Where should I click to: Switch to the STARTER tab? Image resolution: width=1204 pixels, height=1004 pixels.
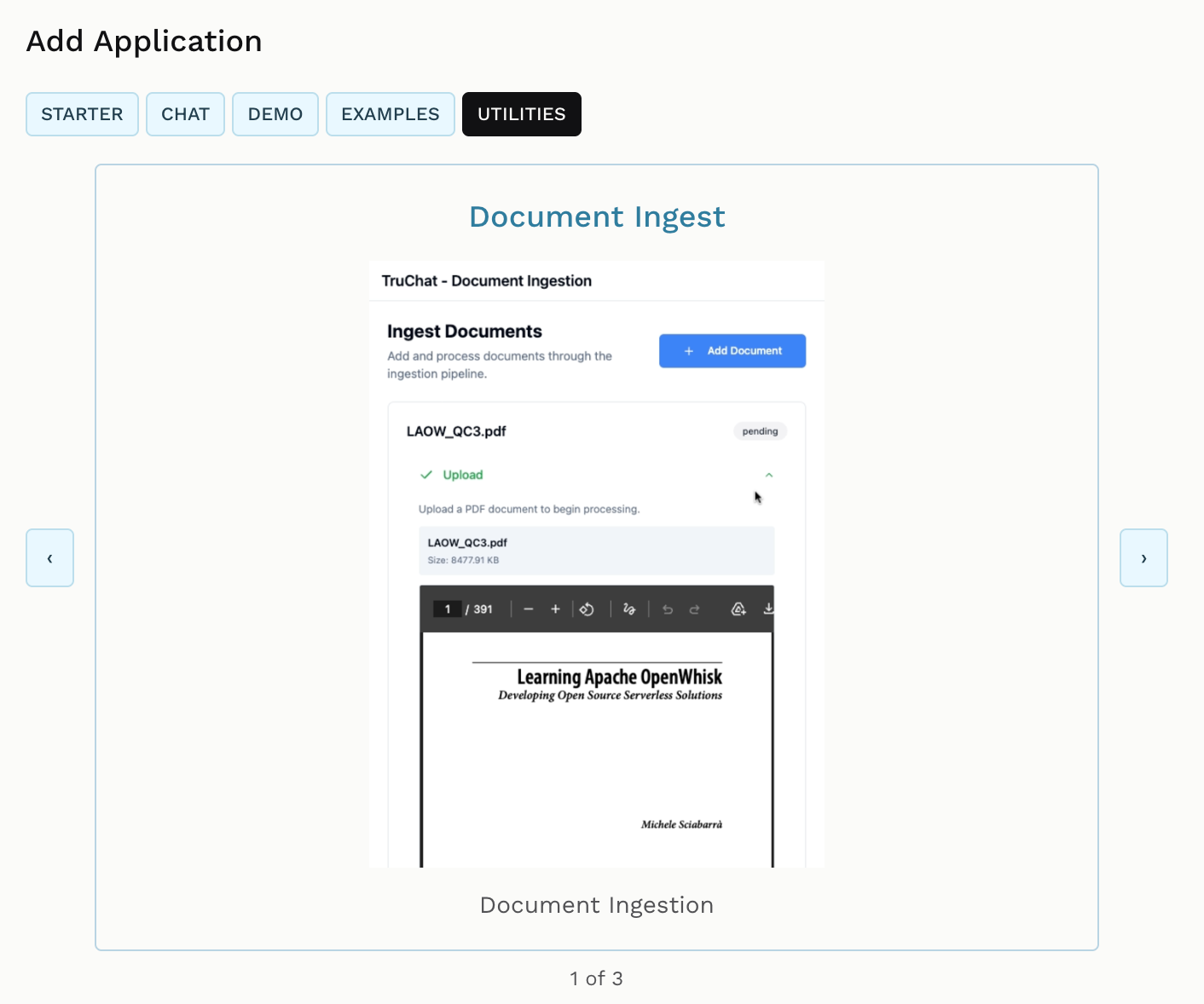(82, 114)
